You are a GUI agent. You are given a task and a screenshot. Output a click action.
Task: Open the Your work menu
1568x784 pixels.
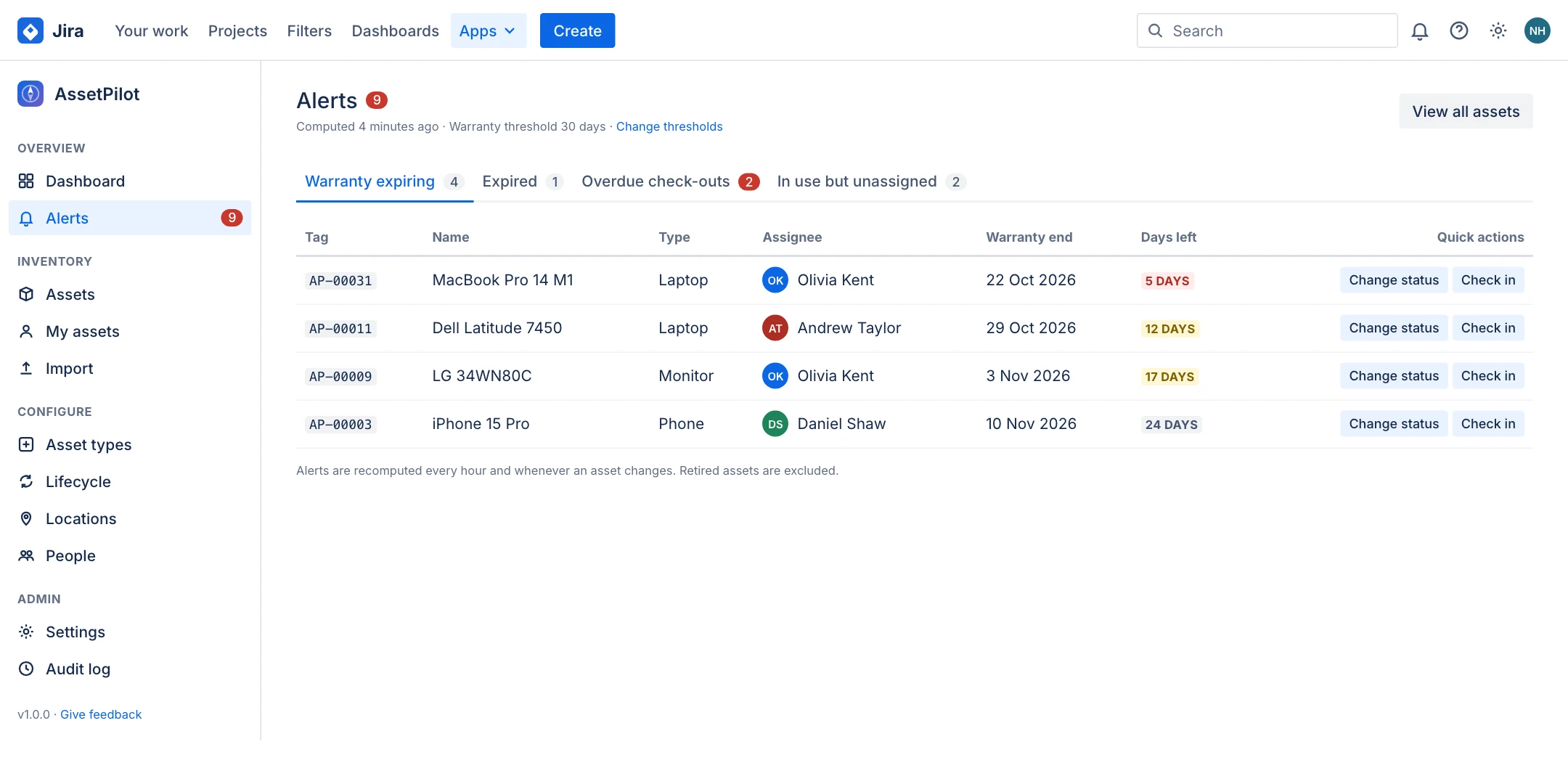pos(151,30)
